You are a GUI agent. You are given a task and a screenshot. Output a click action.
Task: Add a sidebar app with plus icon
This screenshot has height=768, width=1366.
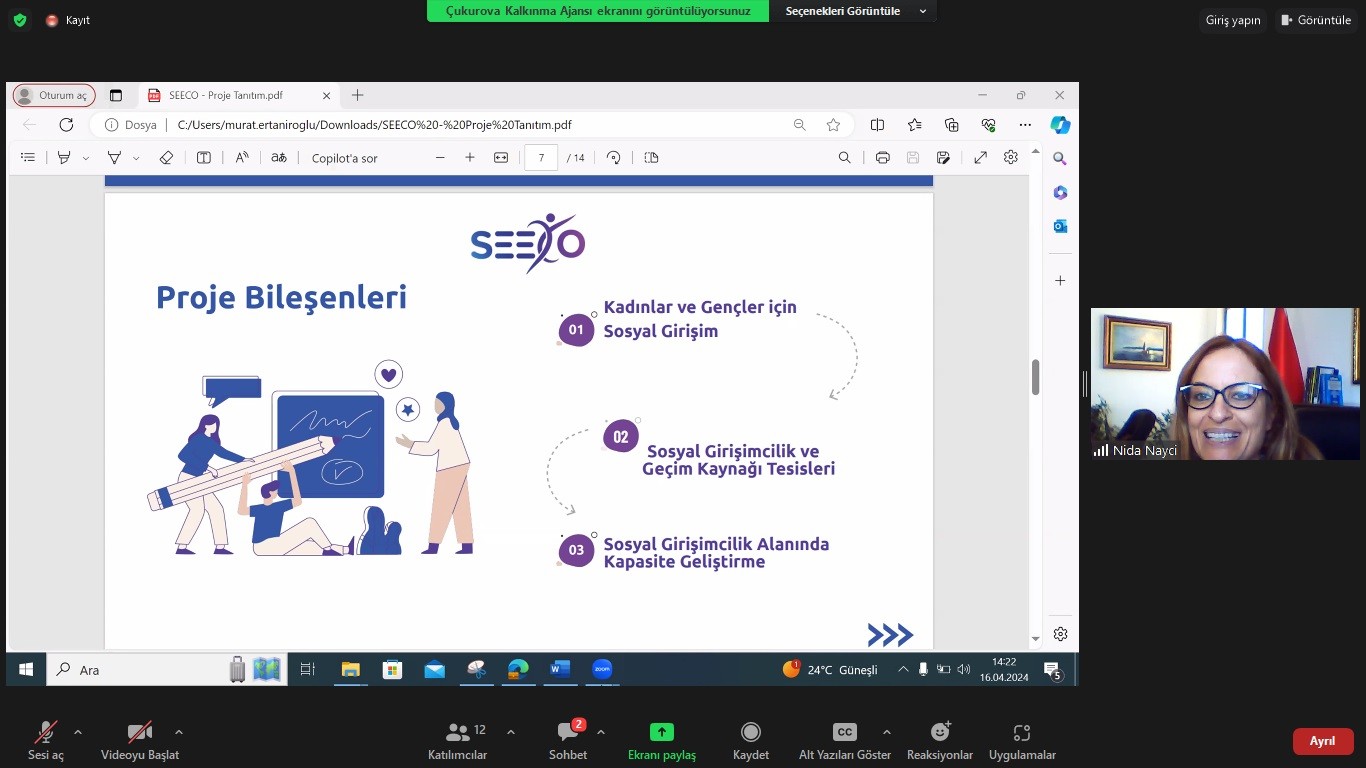point(1060,281)
